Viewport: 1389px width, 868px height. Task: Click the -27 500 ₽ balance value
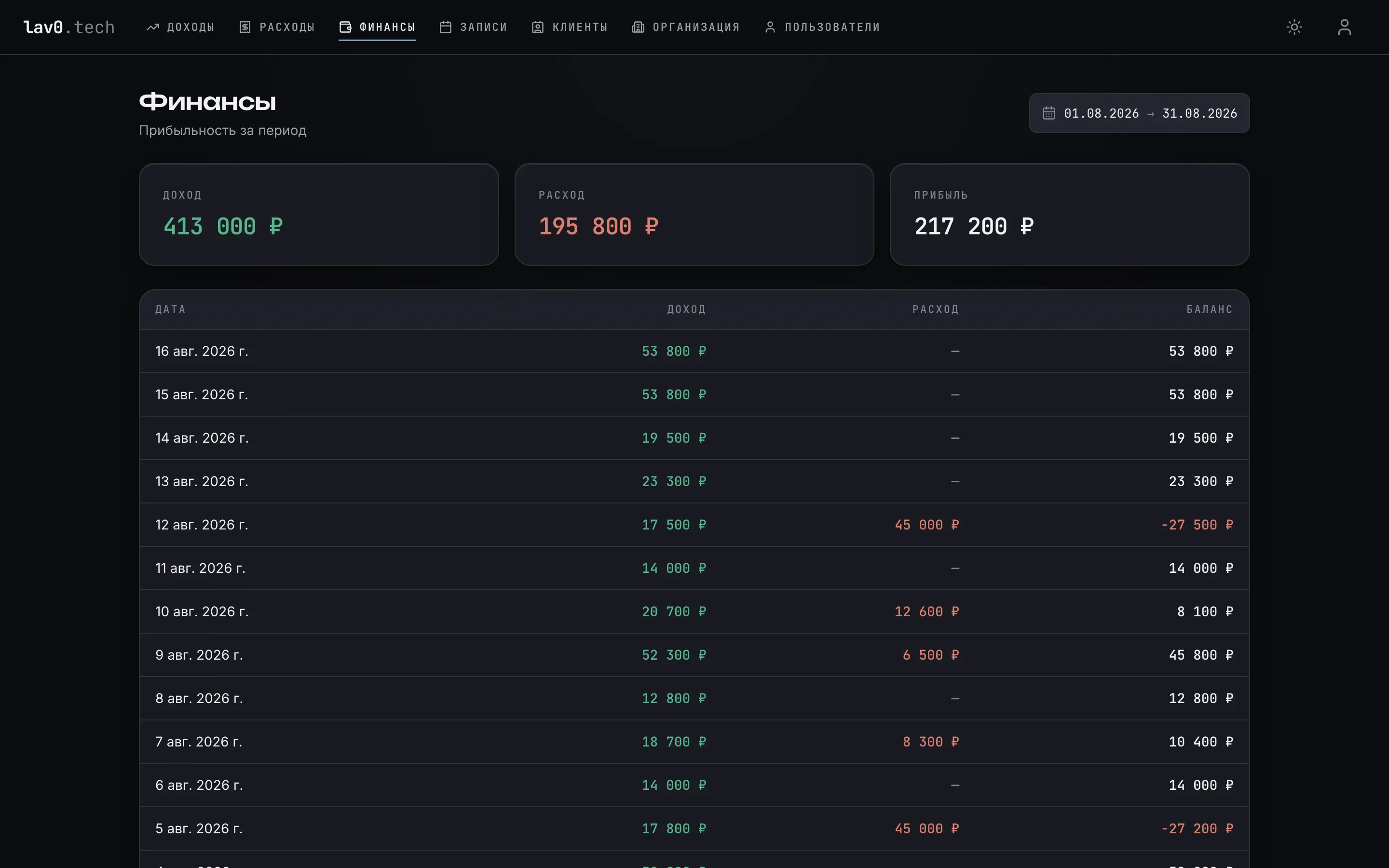click(x=1198, y=525)
